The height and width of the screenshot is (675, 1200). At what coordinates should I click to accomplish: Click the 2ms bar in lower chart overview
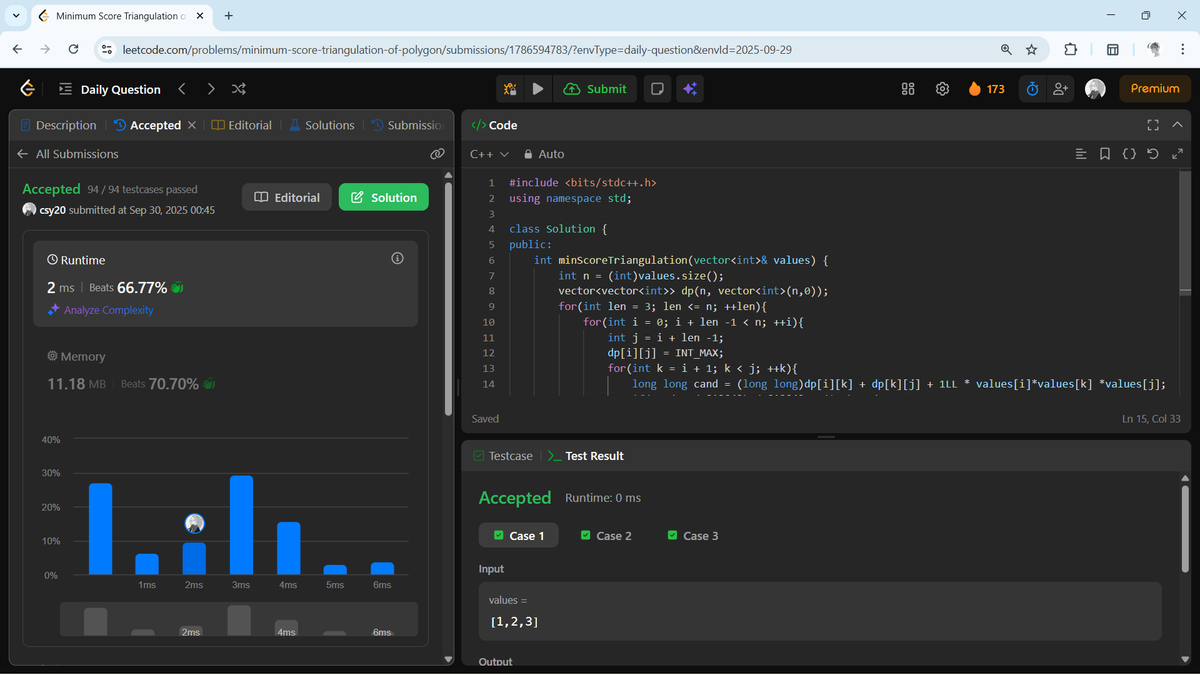pyautogui.click(x=190, y=632)
